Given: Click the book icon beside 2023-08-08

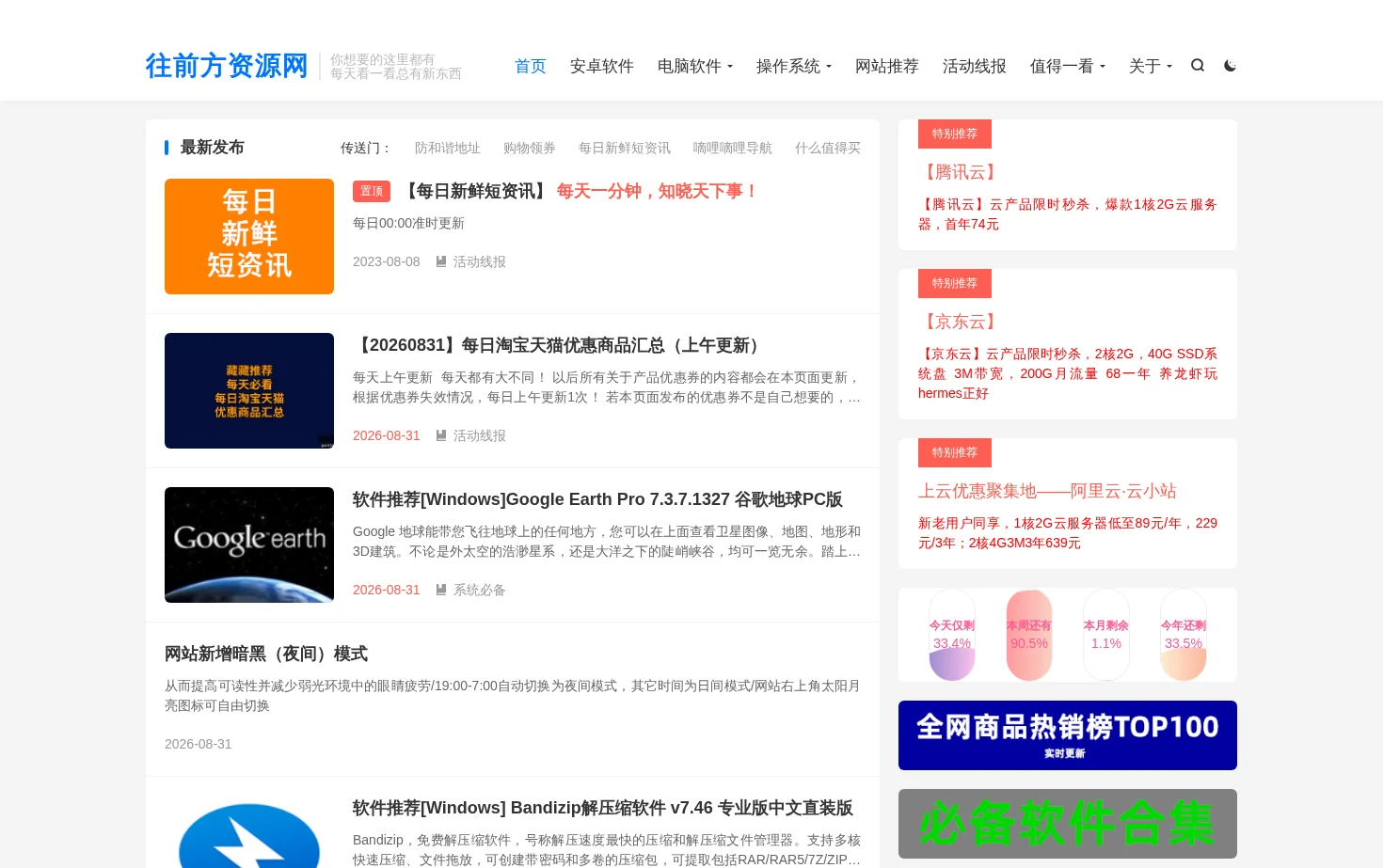Looking at the screenshot, I should (x=441, y=261).
